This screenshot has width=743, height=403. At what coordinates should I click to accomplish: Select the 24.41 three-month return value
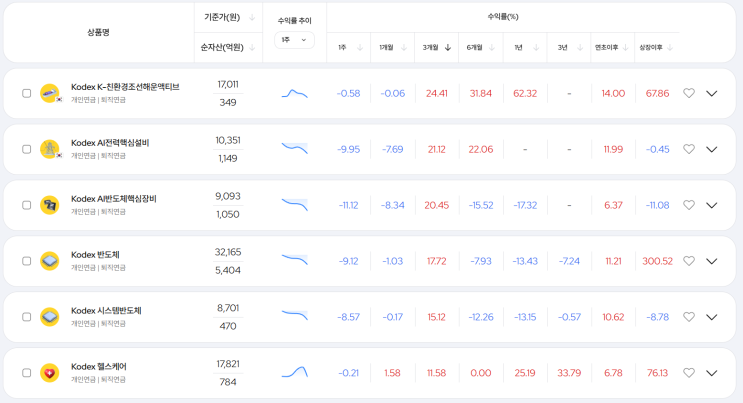(436, 93)
